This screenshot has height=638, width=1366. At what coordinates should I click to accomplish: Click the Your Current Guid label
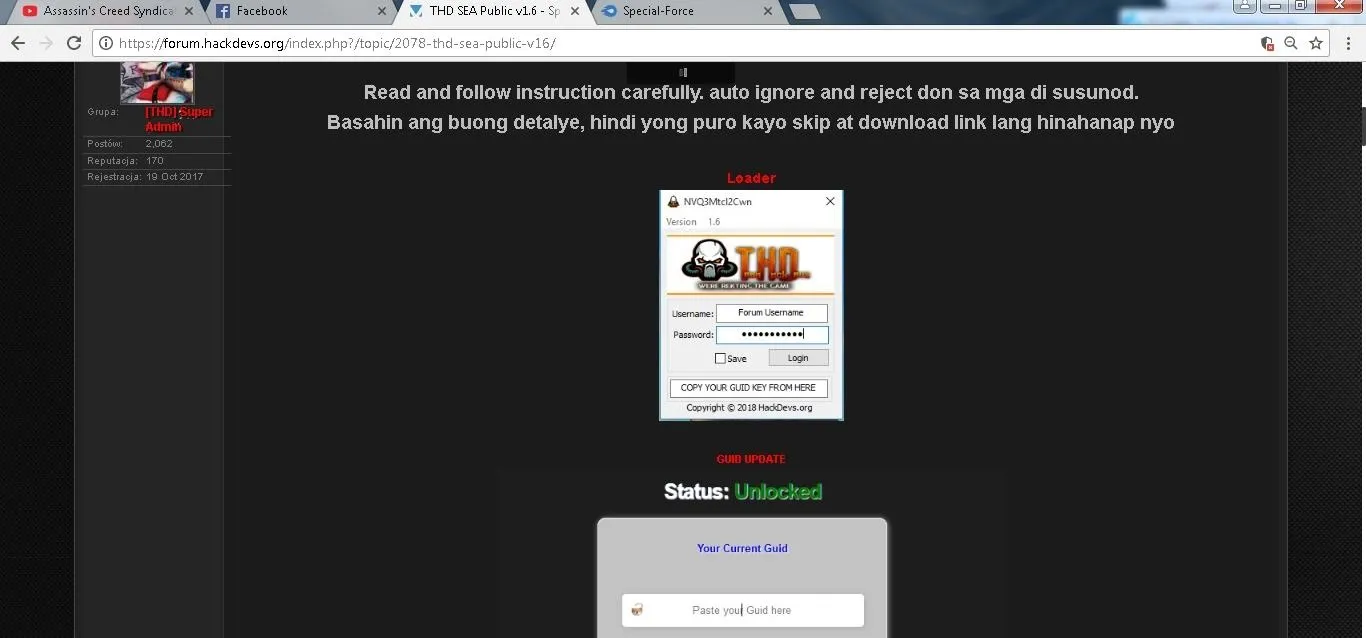pos(742,548)
